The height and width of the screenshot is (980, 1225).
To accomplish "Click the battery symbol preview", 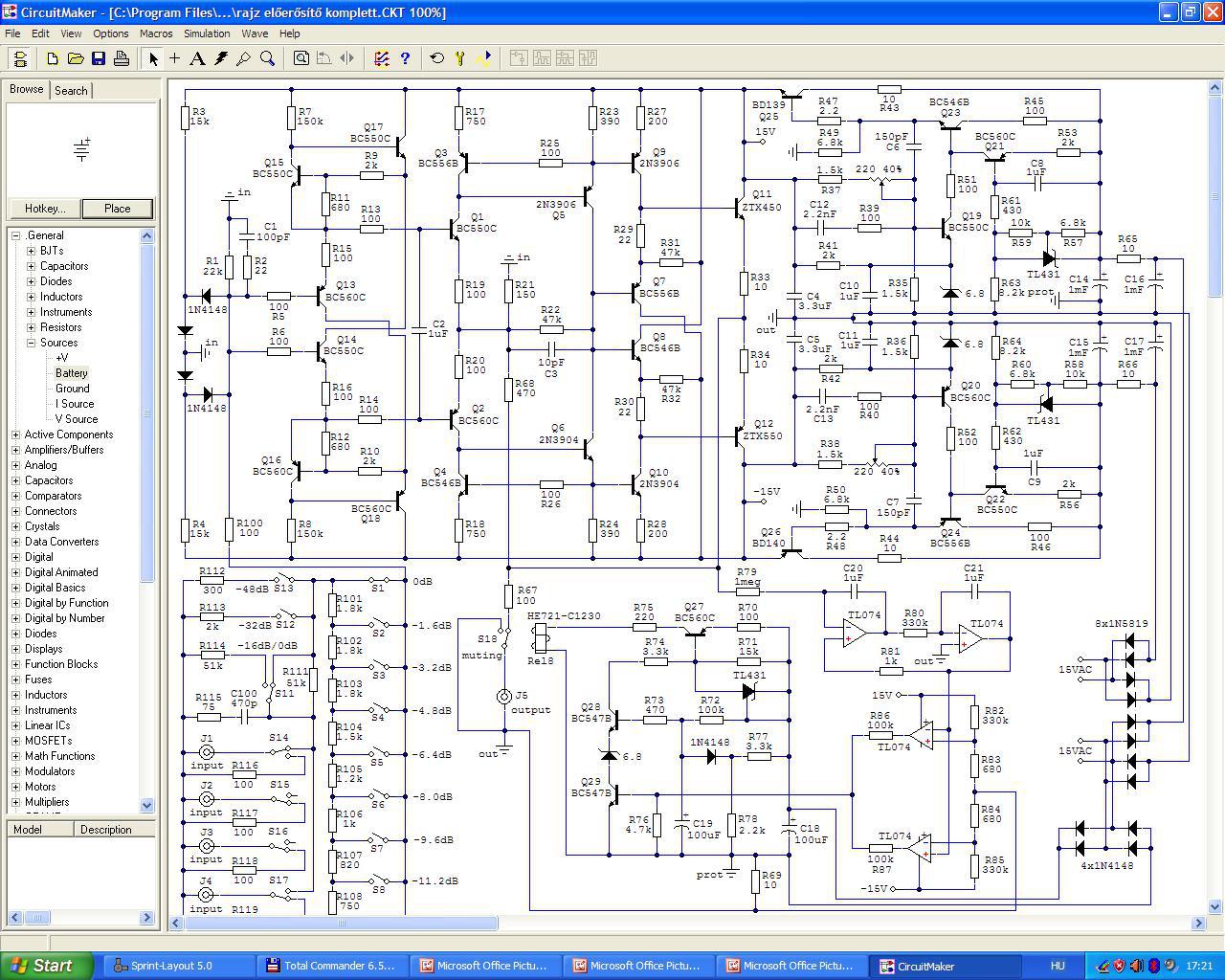I will pos(81,149).
